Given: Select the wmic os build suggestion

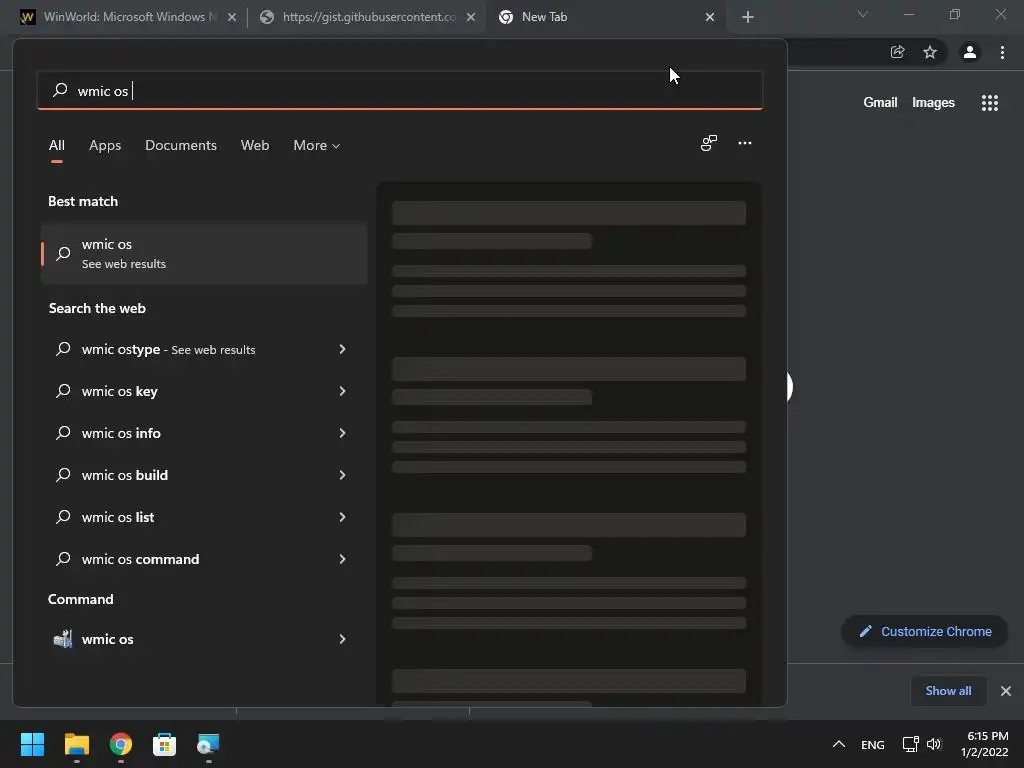Looking at the screenshot, I should (x=204, y=475).
